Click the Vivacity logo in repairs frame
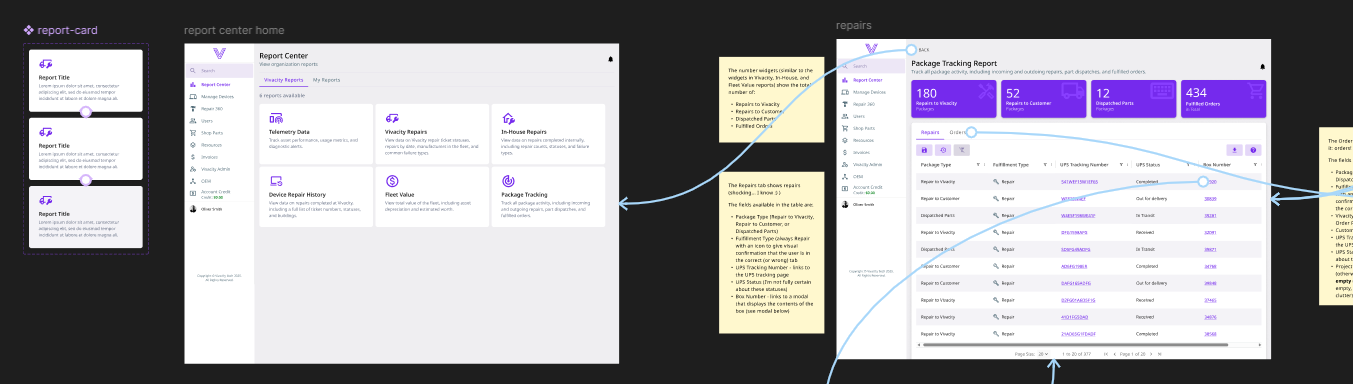 pyautogui.click(x=871, y=49)
